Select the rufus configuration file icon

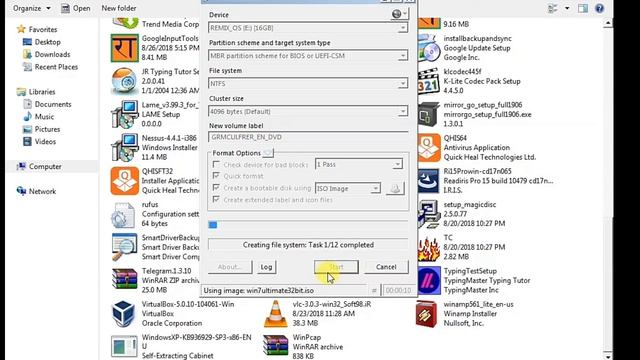[124, 214]
